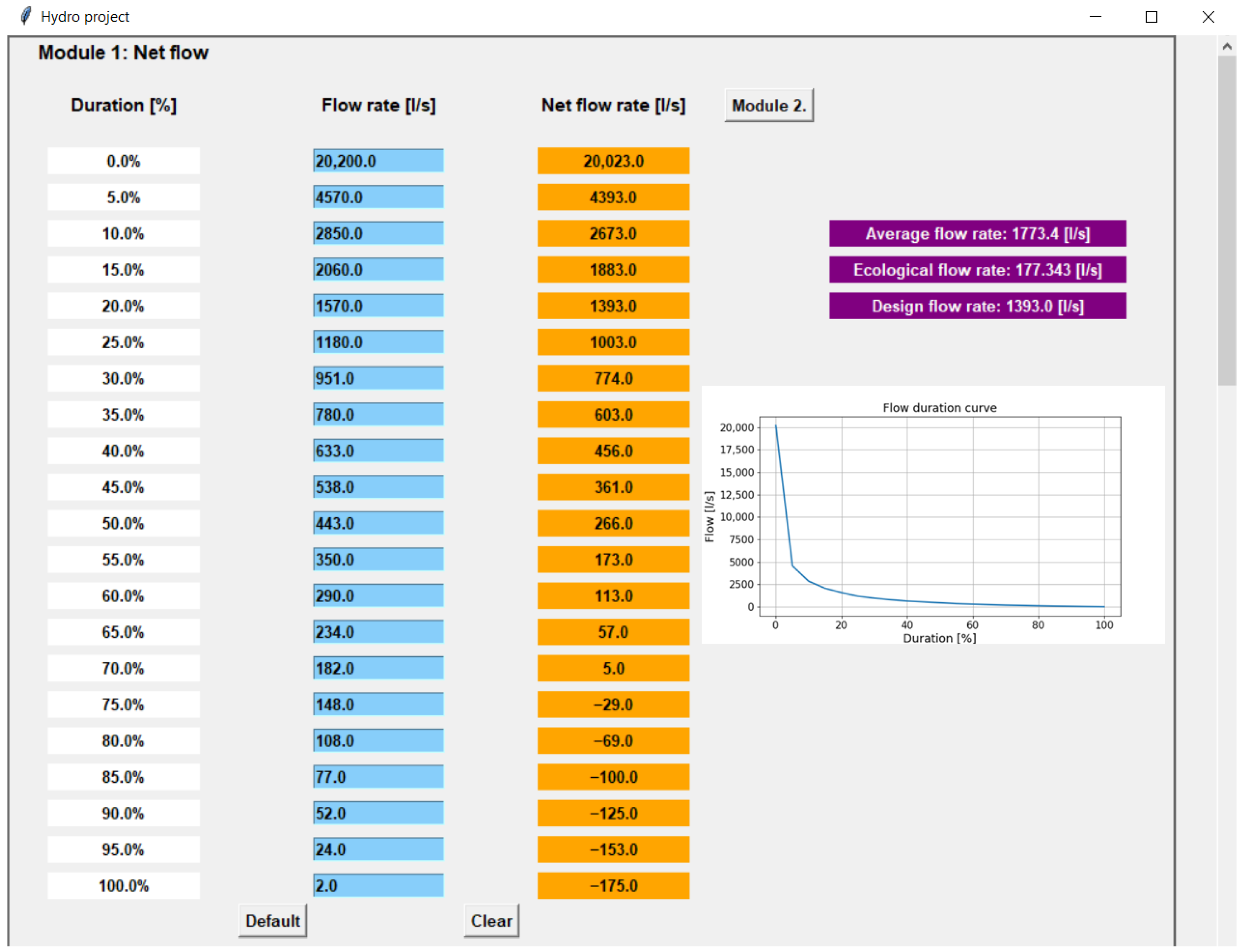This screenshot has height=952, width=1244.
Task: Edit the 951.0 flow rate field
Action: (378, 378)
